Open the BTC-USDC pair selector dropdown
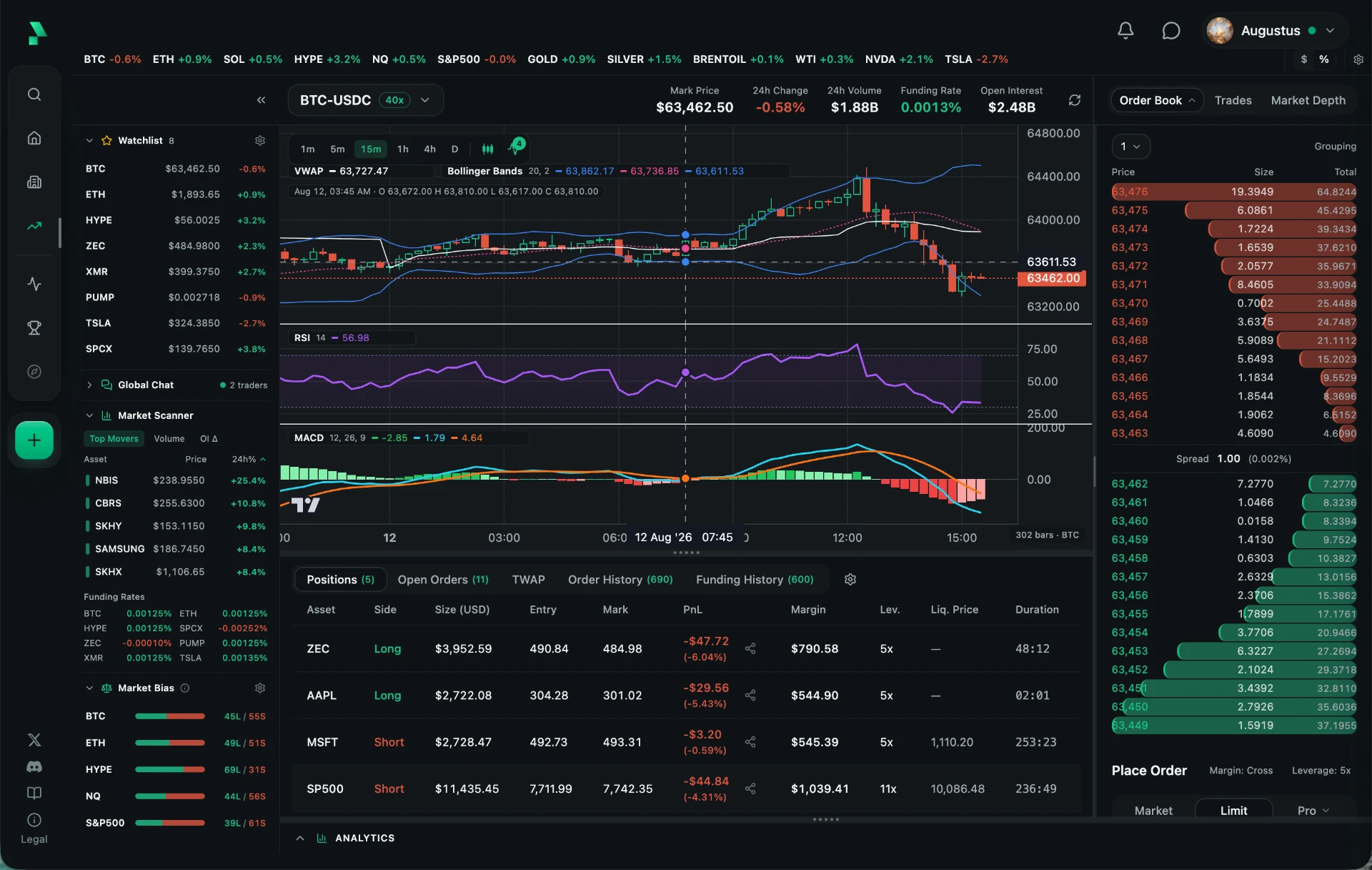Viewport: 1372px width, 870px height. click(x=366, y=100)
